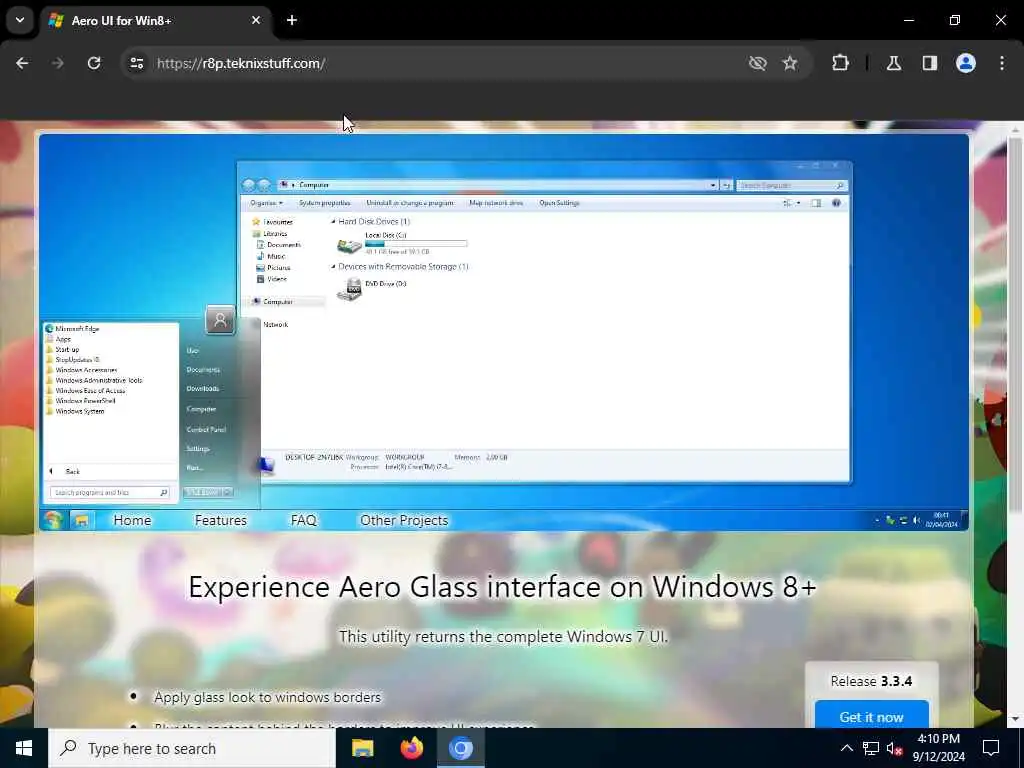Go back to the previous page
This screenshot has height=768, width=1024.
click(x=22, y=63)
